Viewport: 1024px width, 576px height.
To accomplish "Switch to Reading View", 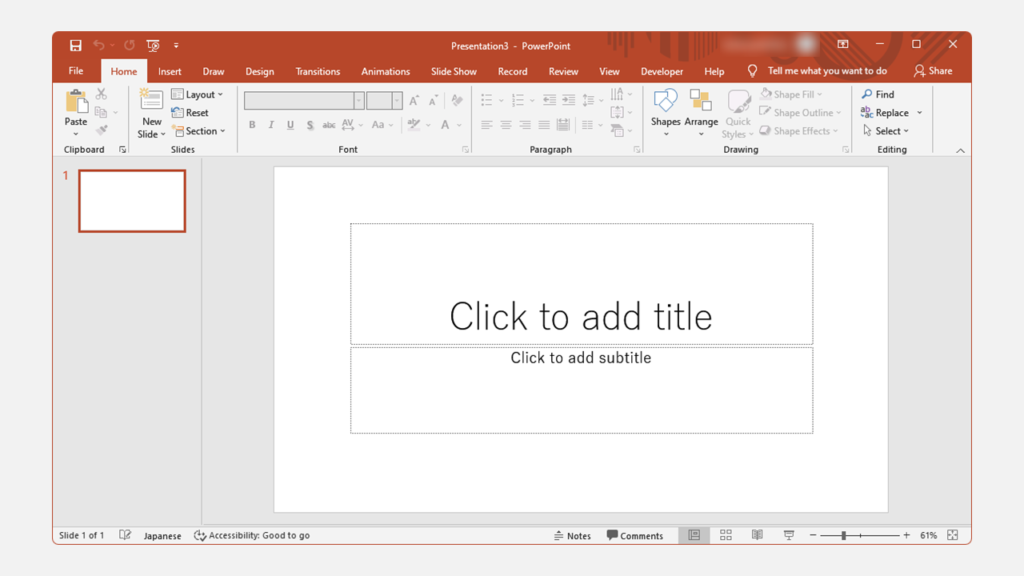I will coord(757,536).
